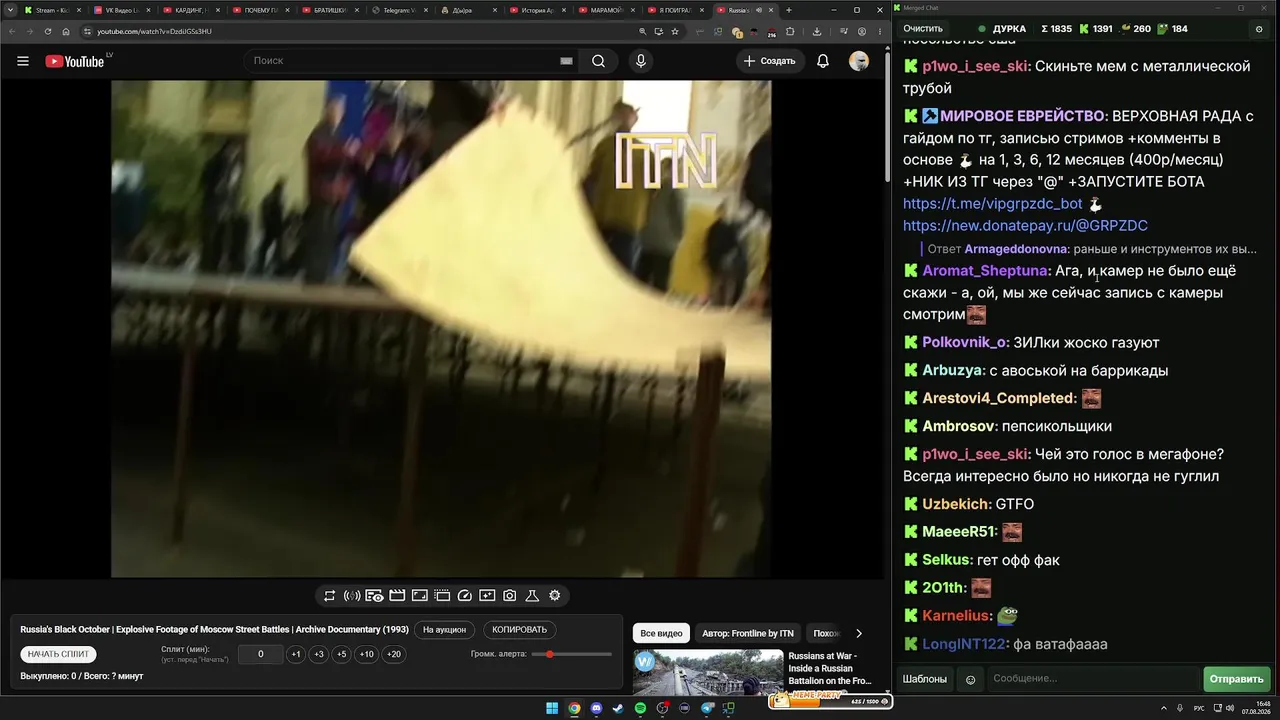This screenshot has width=1280, height=720.
Task: Click 'Очистить' in Merged Chat
Action: 923,29
